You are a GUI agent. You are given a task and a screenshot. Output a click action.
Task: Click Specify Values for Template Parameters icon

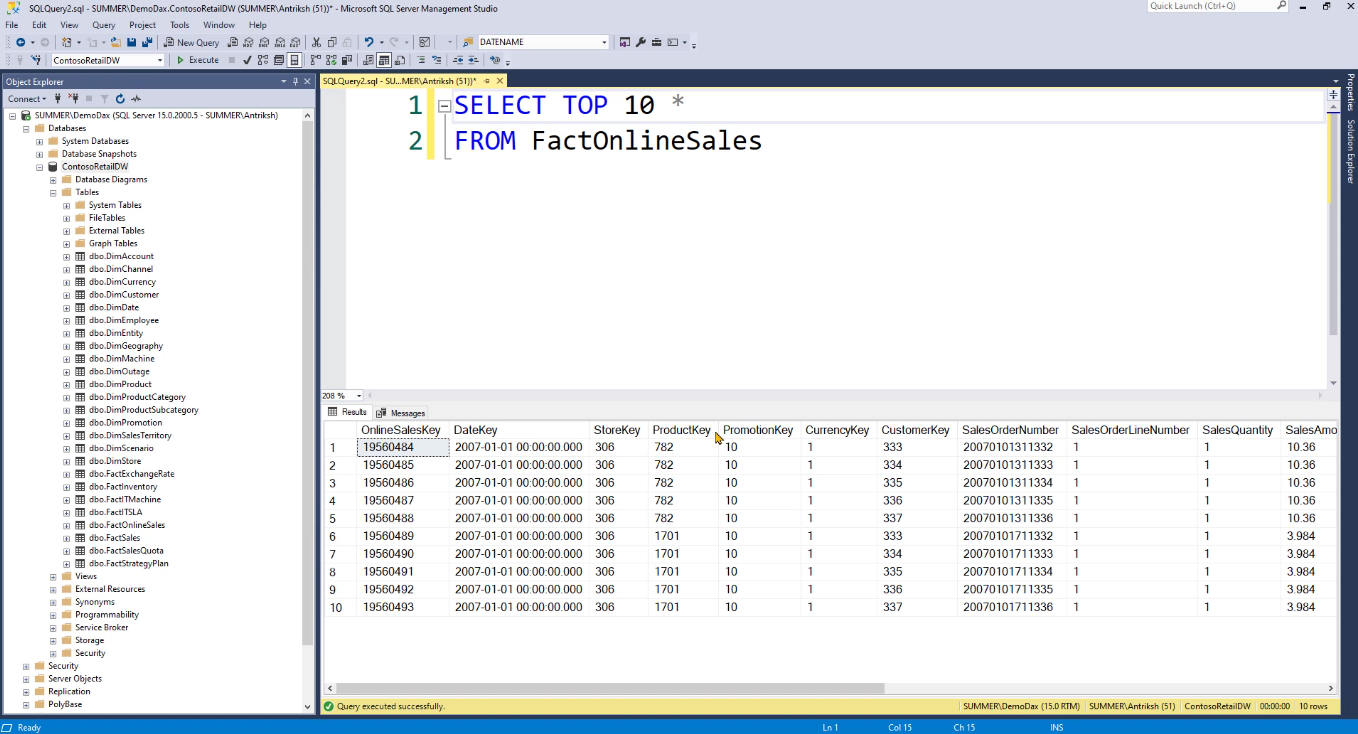[x=495, y=60]
